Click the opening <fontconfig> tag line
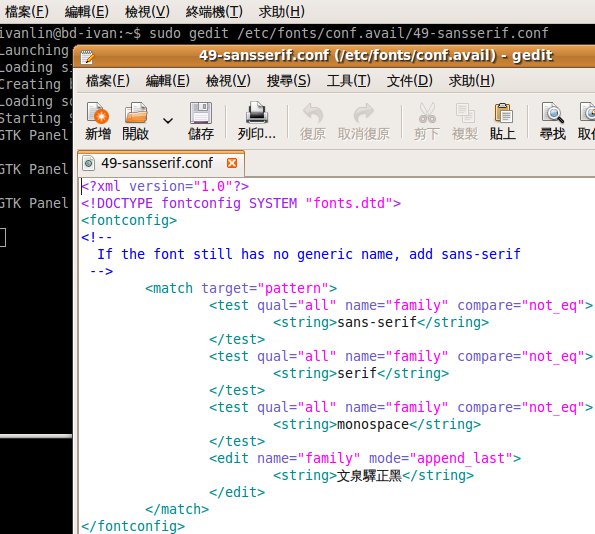The height and width of the screenshot is (534, 595). click(129, 221)
